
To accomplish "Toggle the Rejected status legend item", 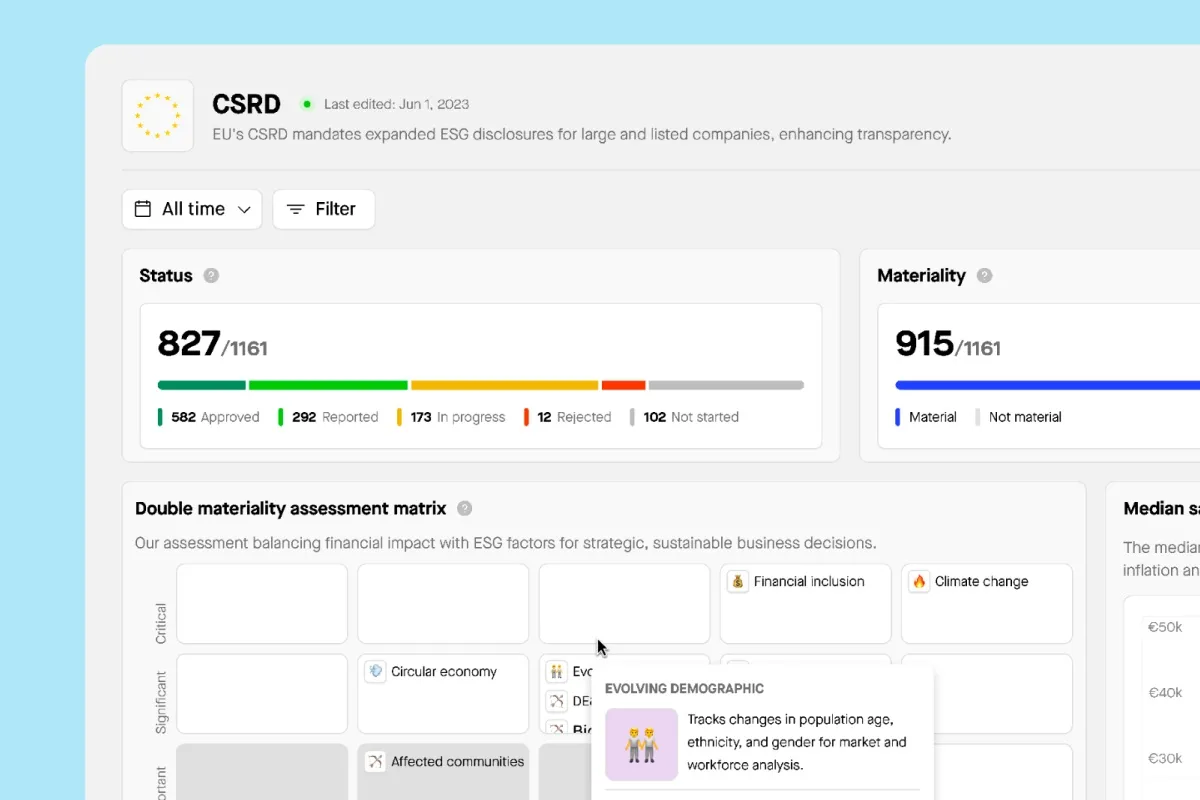I will tap(568, 417).
